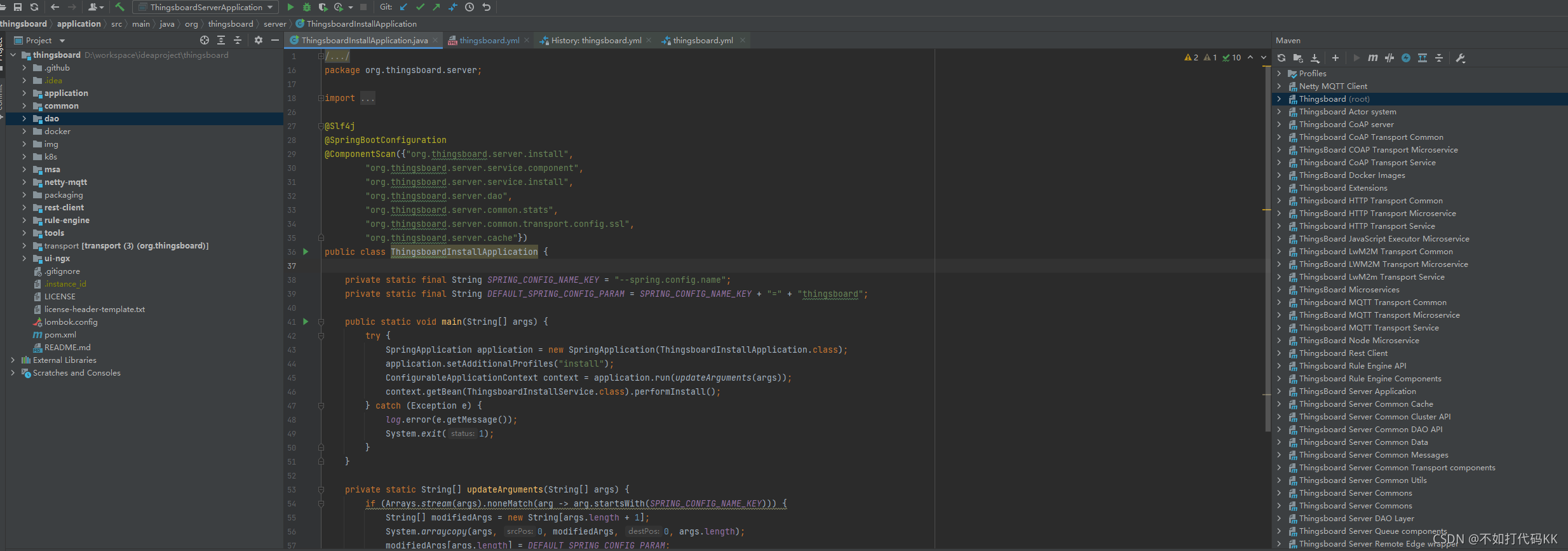Open the ThingsboardServerApplication run configuration dropdown
The width and height of the screenshot is (1568, 551).
pyautogui.click(x=206, y=7)
